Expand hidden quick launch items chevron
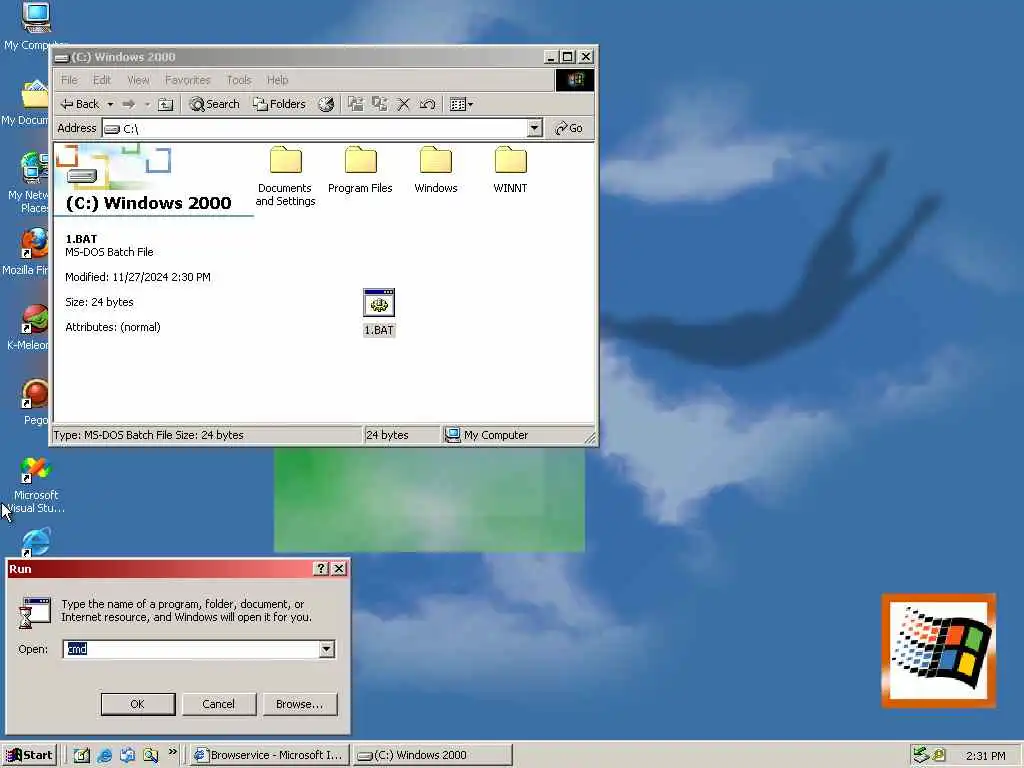 [x=172, y=752]
